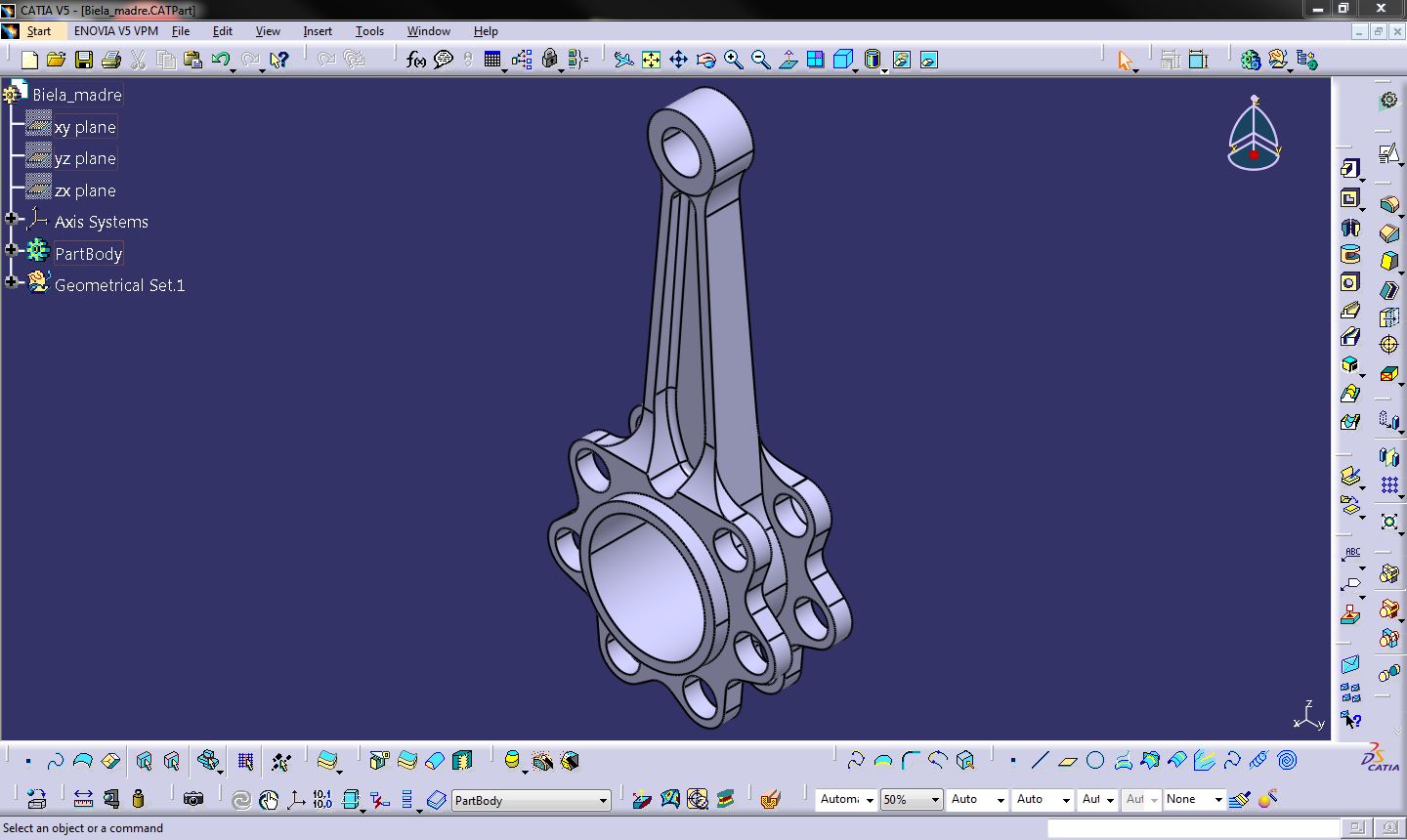Click the Comment speech bubble icon
1407x840 pixels.
click(x=444, y=61)
